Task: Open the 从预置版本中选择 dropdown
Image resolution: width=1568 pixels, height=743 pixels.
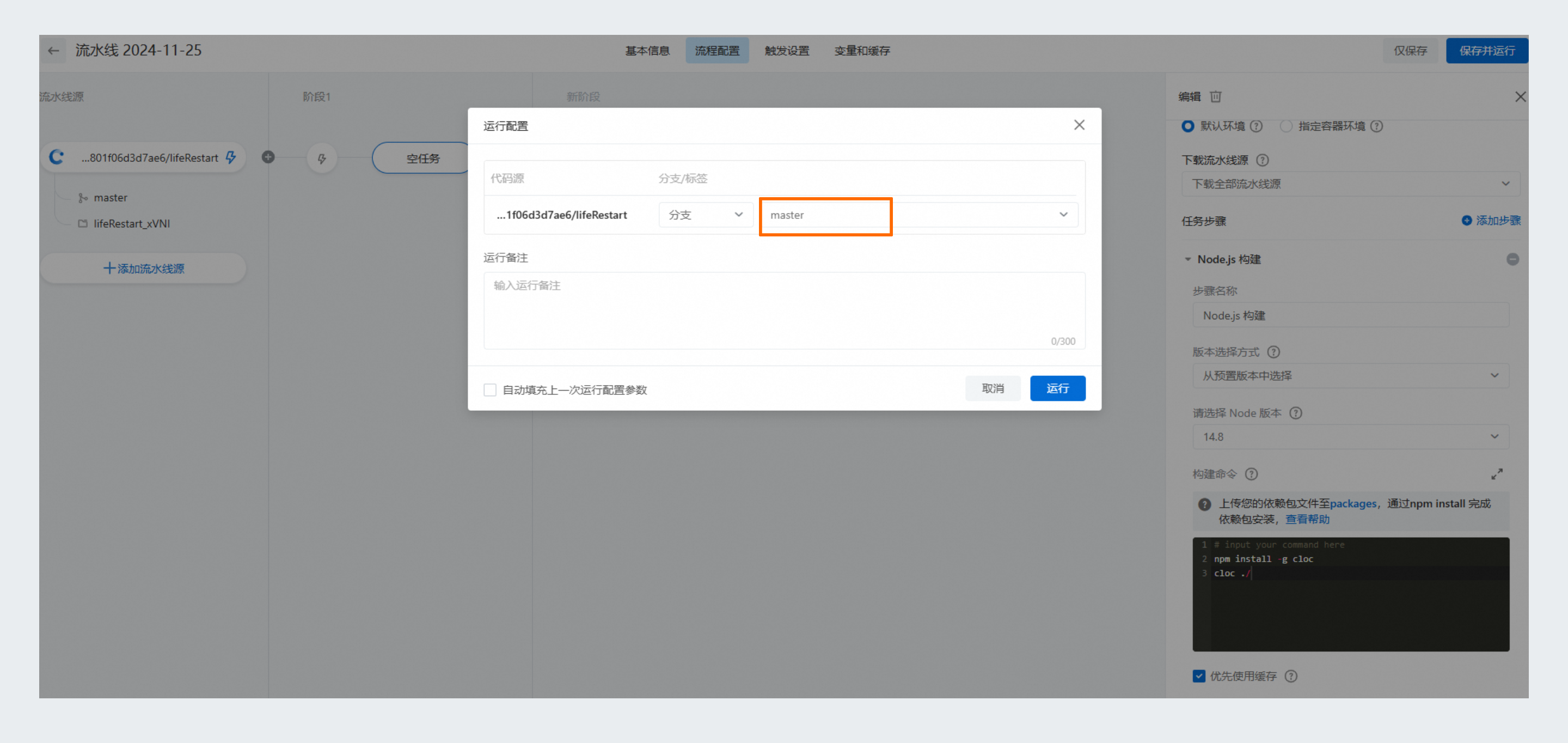Action: [1350, 376]
